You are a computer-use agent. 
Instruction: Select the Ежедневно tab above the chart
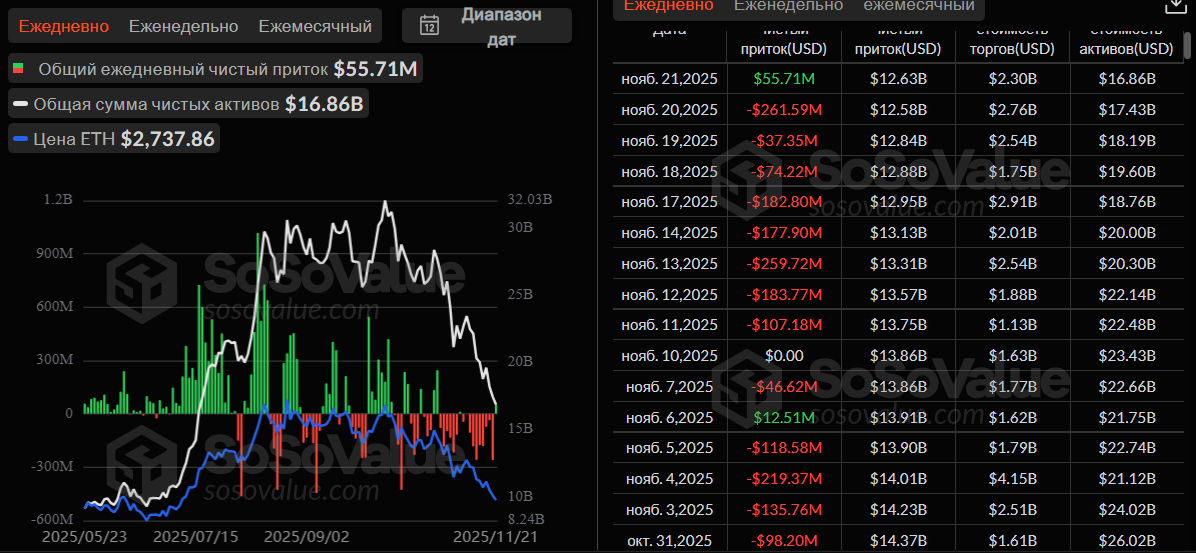[x=64, y=26]
